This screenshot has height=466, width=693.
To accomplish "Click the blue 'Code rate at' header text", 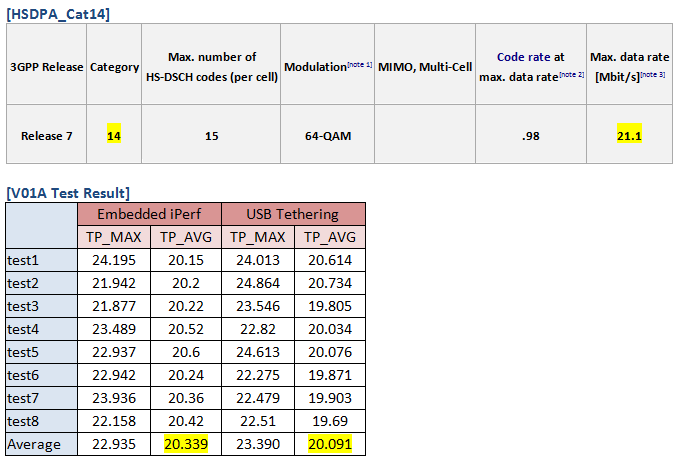I will (530, 58).
